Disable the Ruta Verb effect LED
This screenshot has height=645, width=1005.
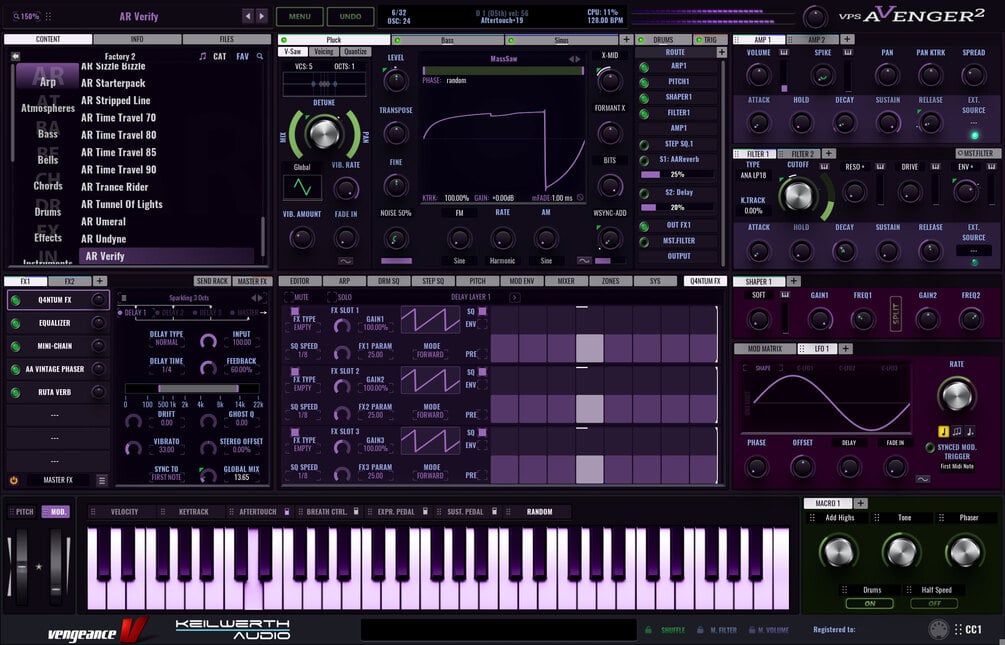pos(15,392)
